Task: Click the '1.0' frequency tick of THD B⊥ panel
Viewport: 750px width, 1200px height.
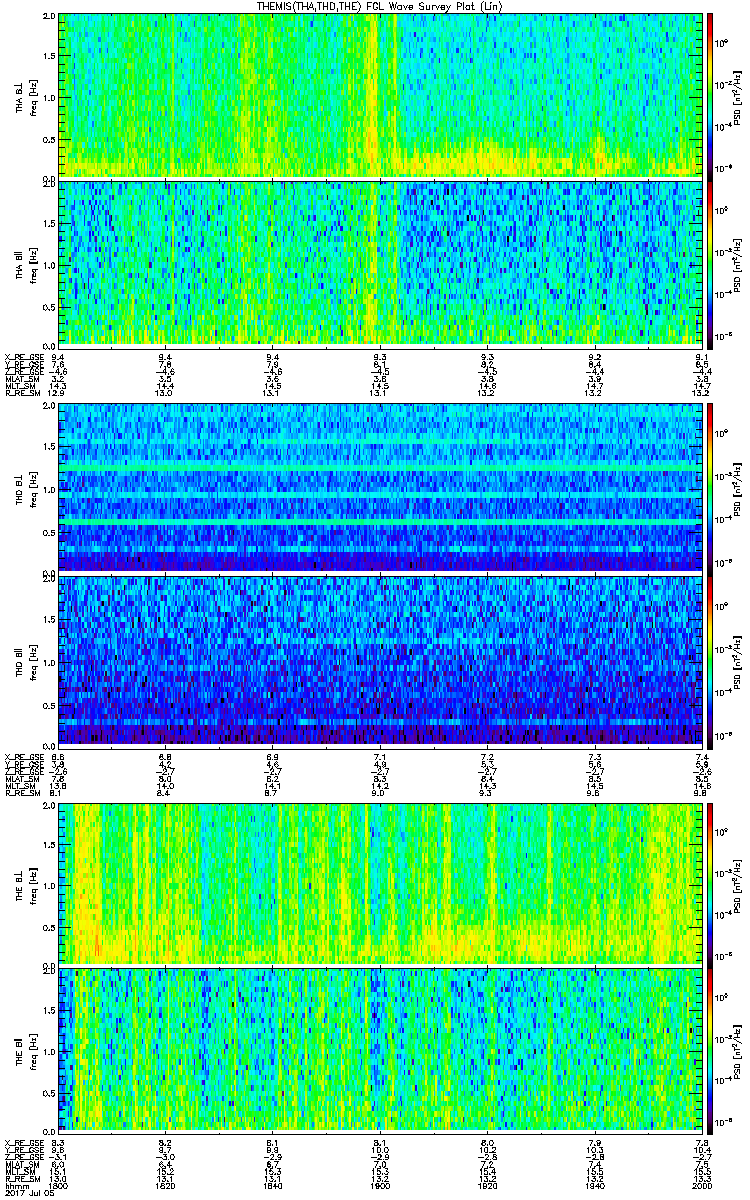Action: click(x=49, y=489)
